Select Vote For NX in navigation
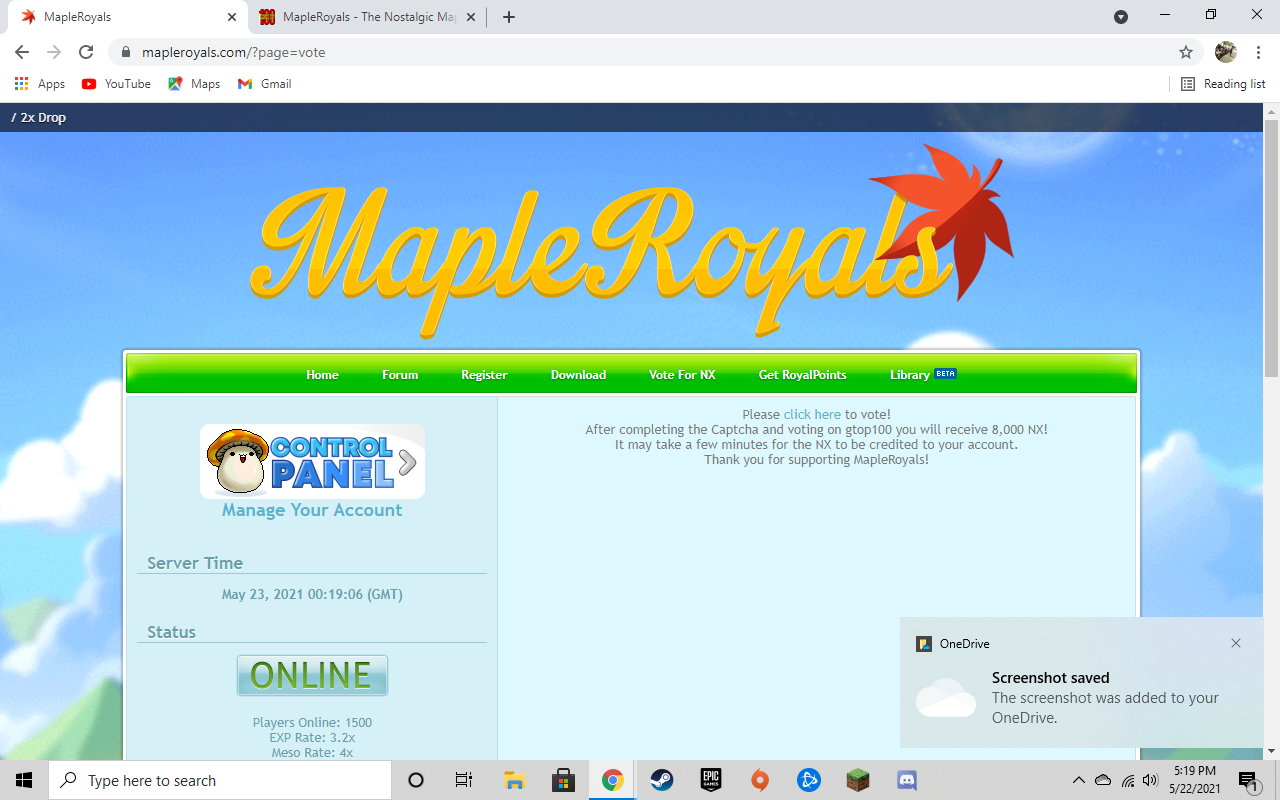1280x800 pixels. [x=682, y=375]
